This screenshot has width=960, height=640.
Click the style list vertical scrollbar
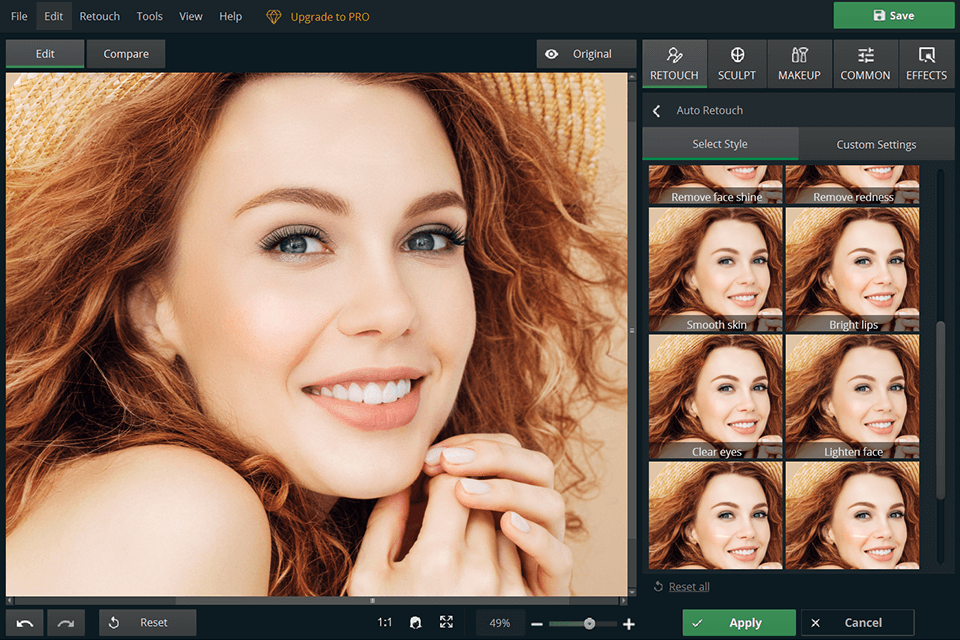point(940,409)
